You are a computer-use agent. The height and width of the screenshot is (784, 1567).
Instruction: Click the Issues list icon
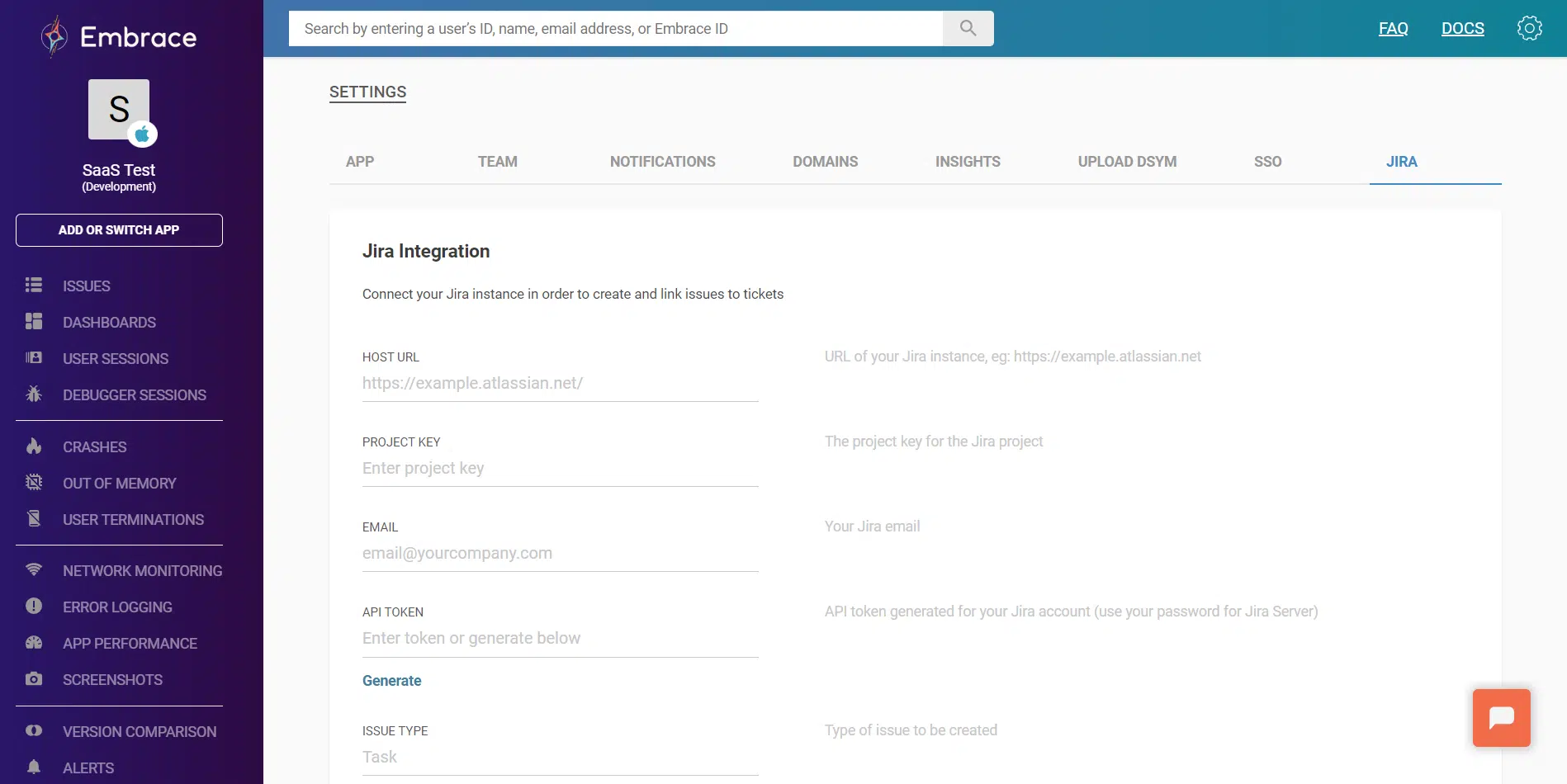34,286
